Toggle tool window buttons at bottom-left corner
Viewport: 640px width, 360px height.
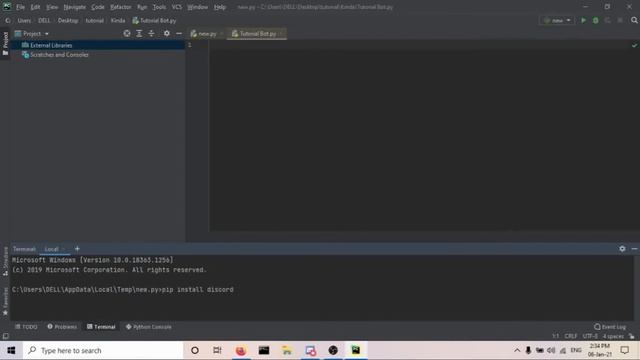[6, 336]
